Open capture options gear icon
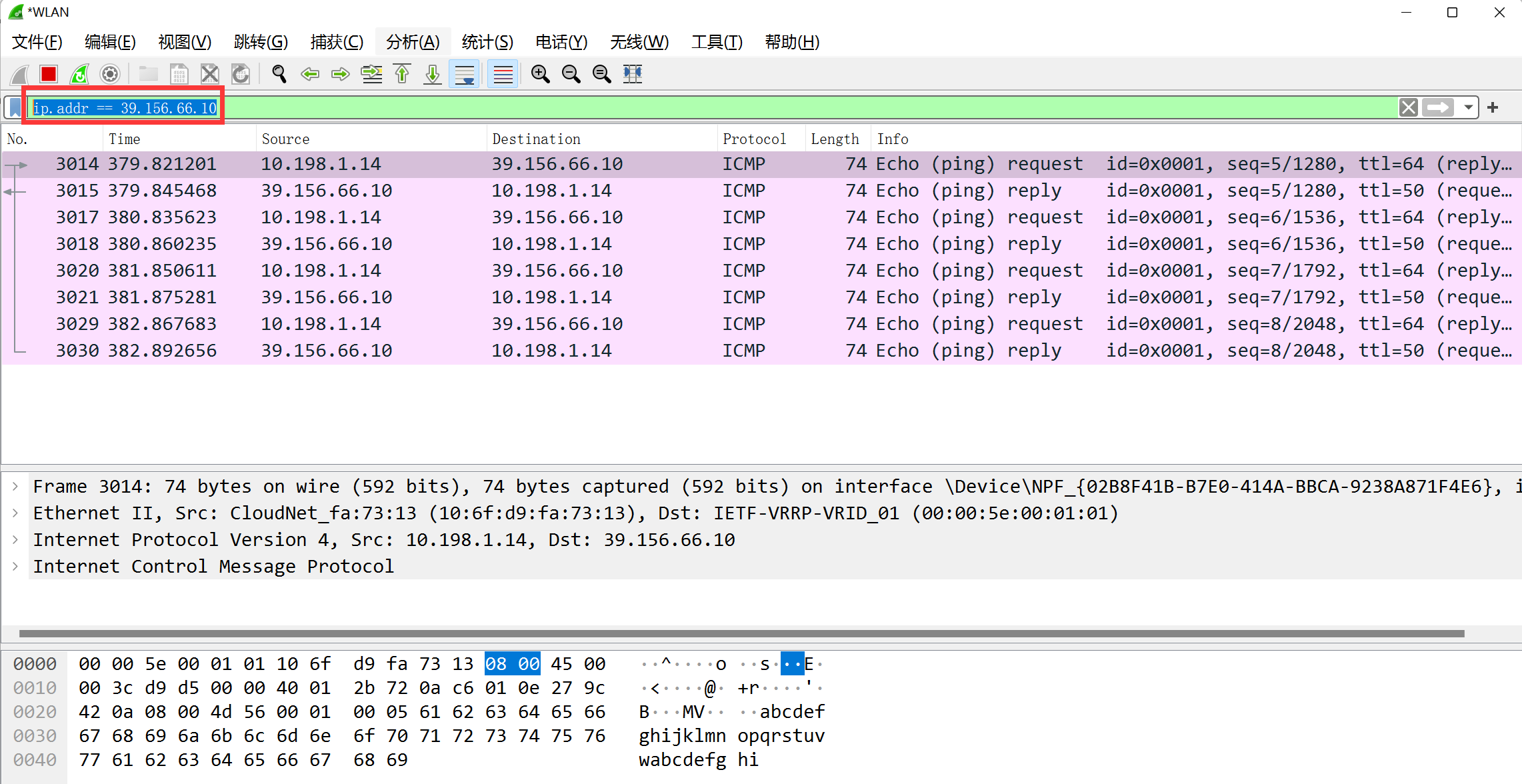The width and height of the screenshot is (1522, 784). coord(110,74)
